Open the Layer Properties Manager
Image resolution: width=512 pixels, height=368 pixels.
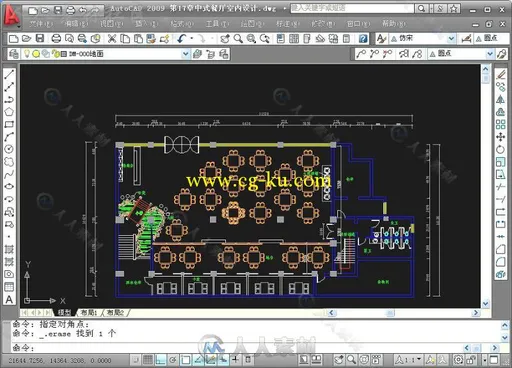point(14,54)
